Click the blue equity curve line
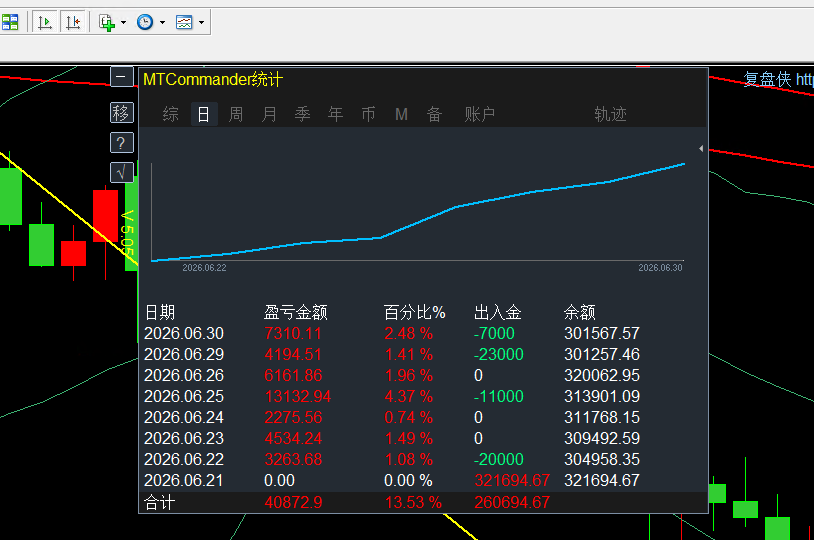 coord(418,222)
